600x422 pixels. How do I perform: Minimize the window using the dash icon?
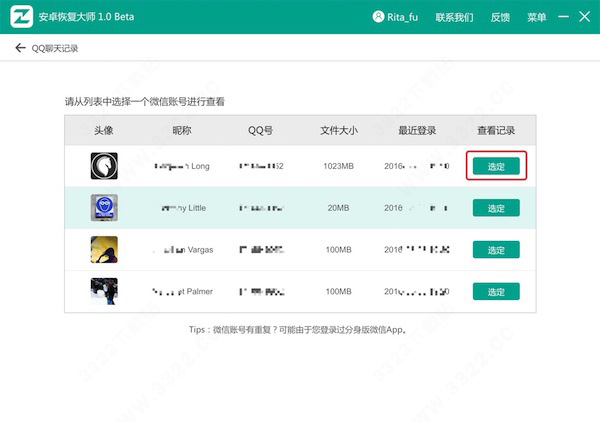[x=563, y=16]
